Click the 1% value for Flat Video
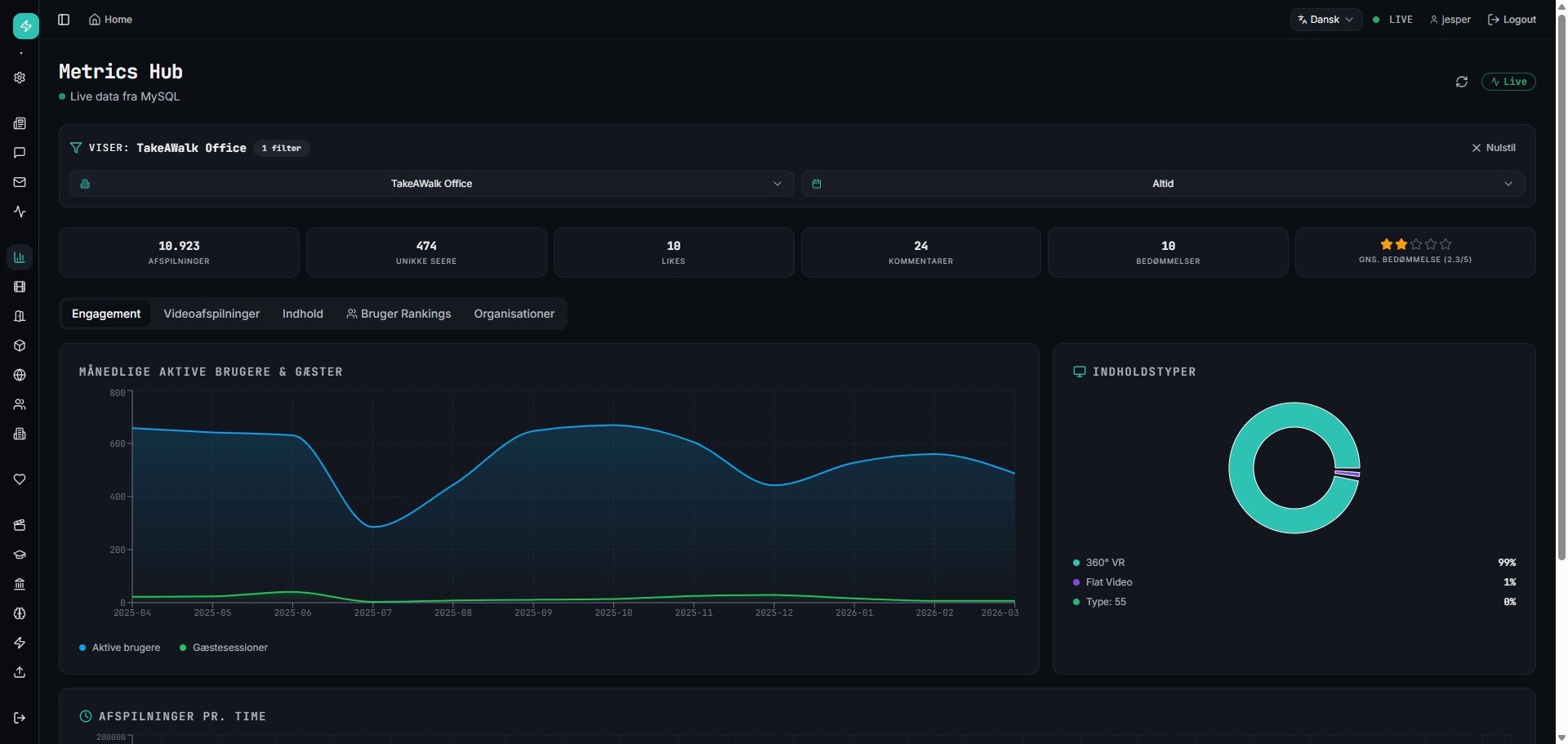 tap(1509, 582)
